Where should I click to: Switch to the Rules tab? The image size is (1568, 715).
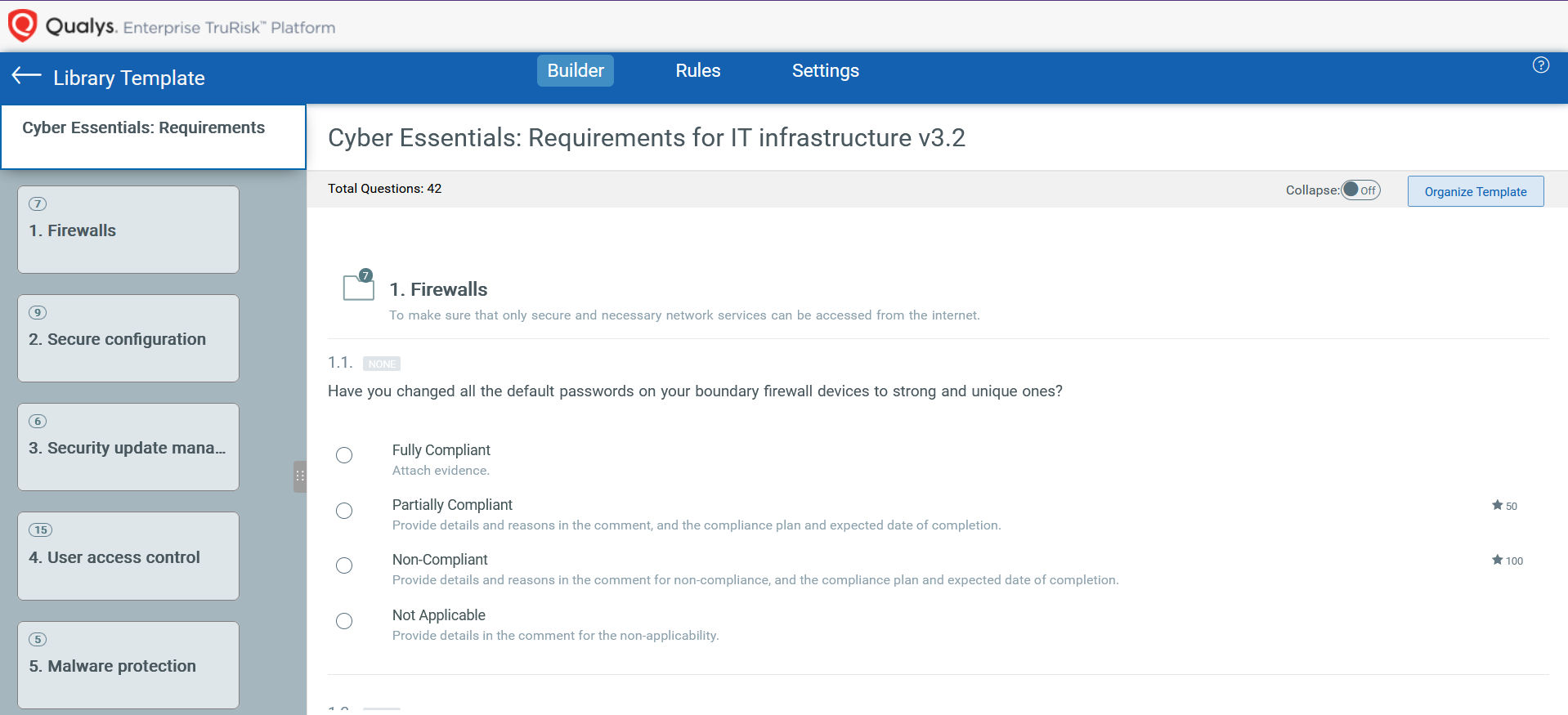[697, 70]
